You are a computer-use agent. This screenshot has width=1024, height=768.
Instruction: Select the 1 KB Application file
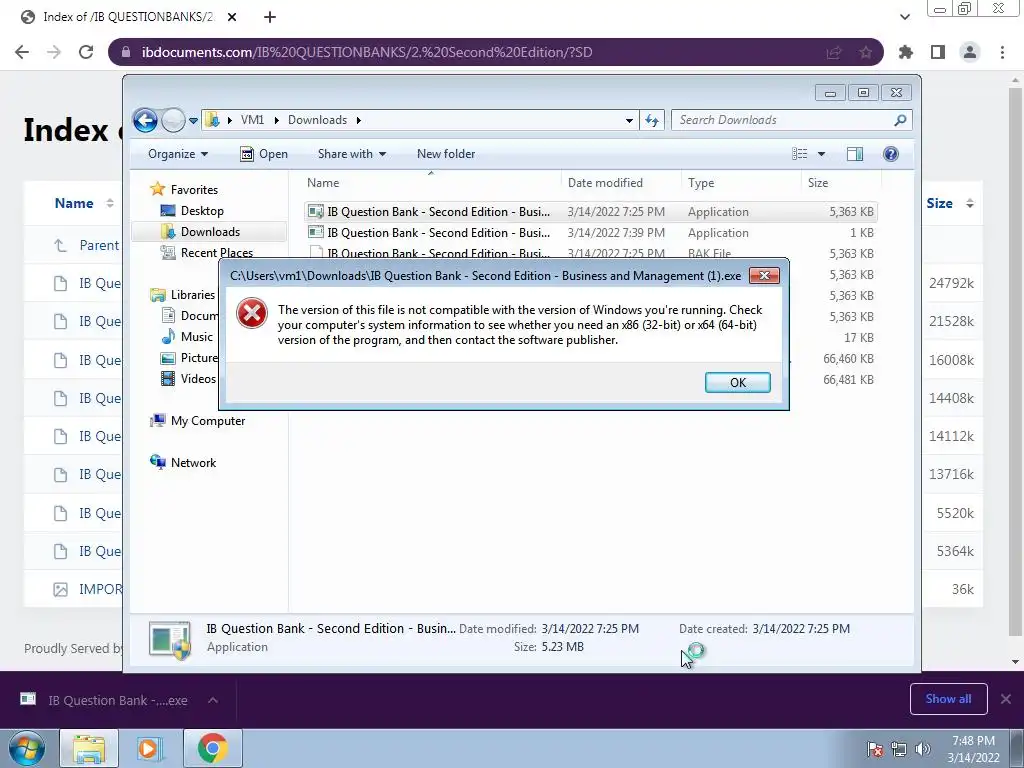[x=590, y=232]
